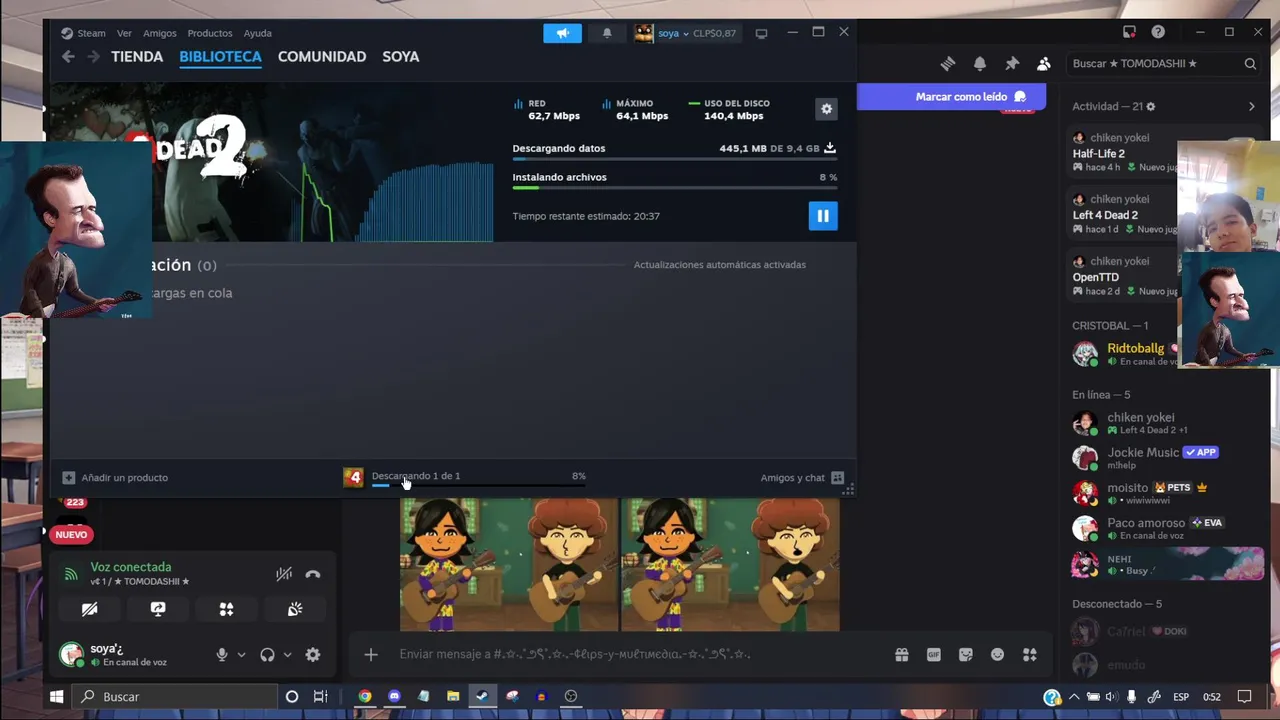Go forward with Steam's right arrow

tap(93, 57)
